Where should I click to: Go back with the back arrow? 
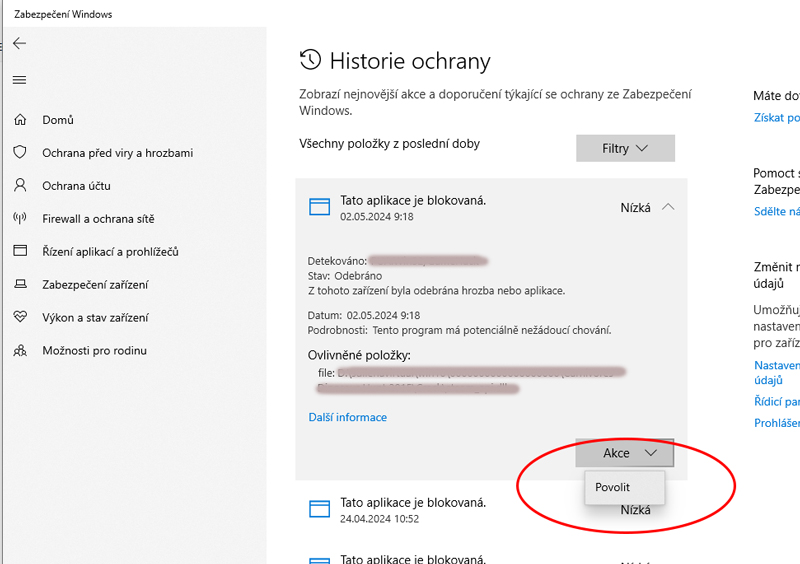tap(19, 43)
